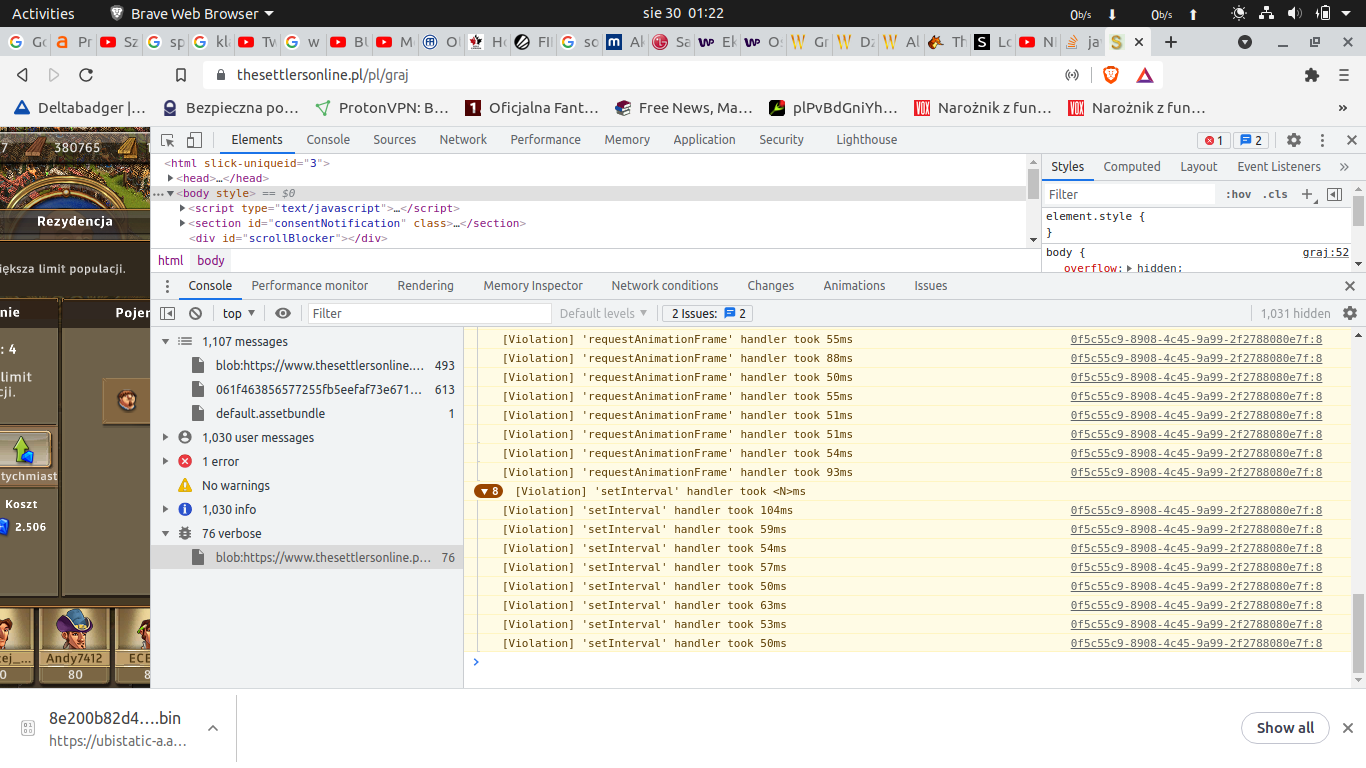Toggle the :hov element state button

point(1238,194)
